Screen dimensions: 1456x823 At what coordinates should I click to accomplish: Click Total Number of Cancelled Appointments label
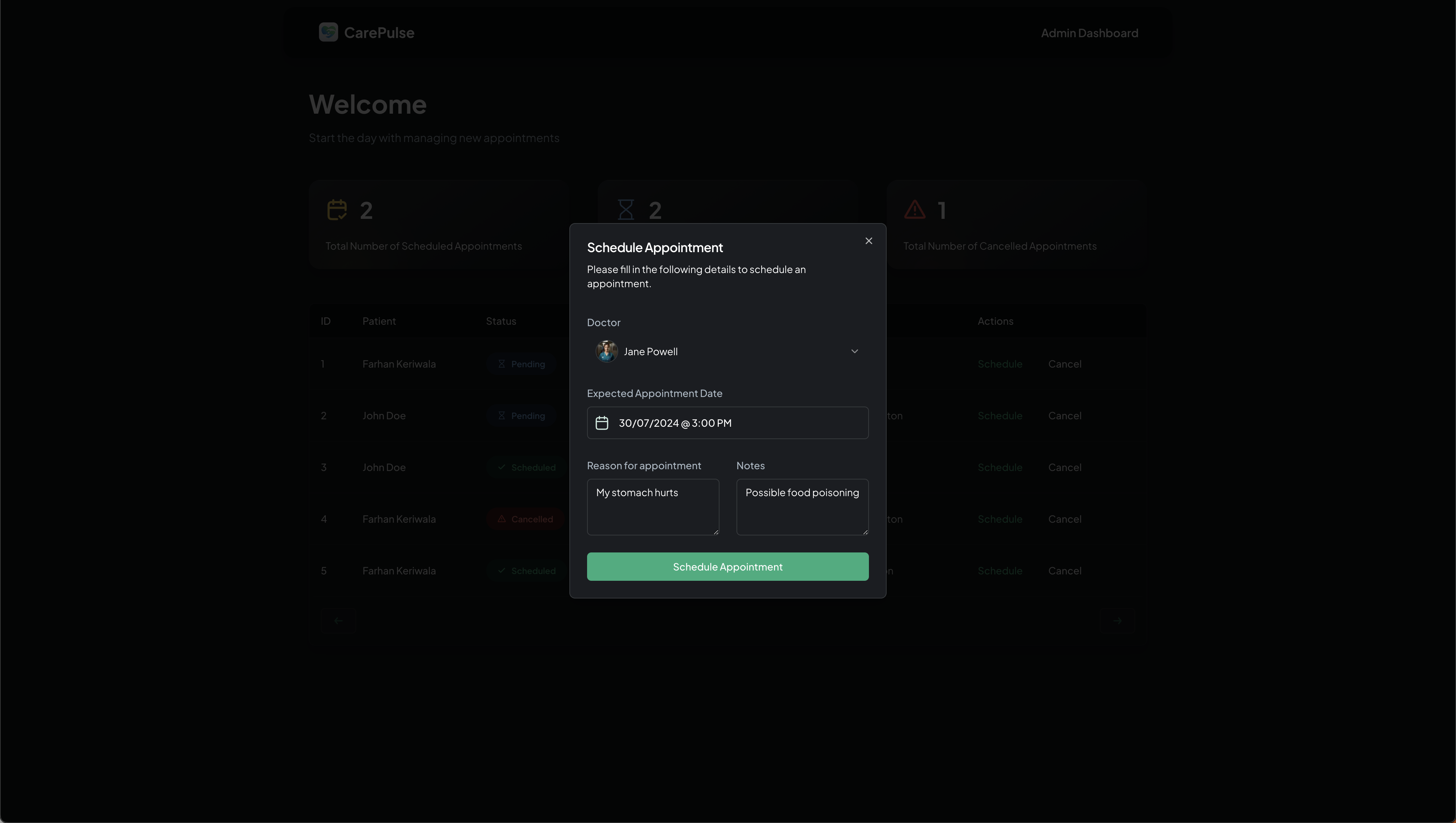999,246
